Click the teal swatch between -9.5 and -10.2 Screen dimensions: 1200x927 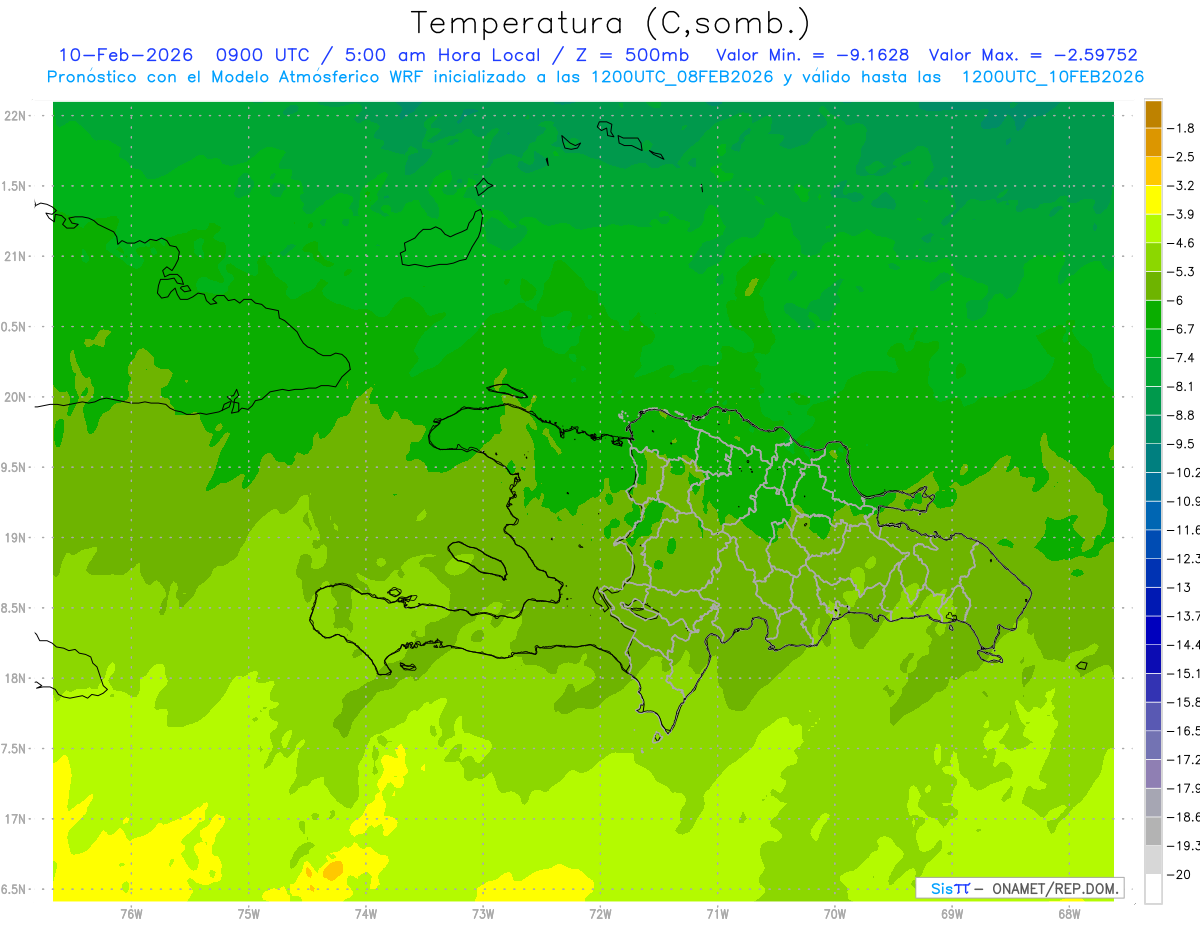pos(1153,458)
